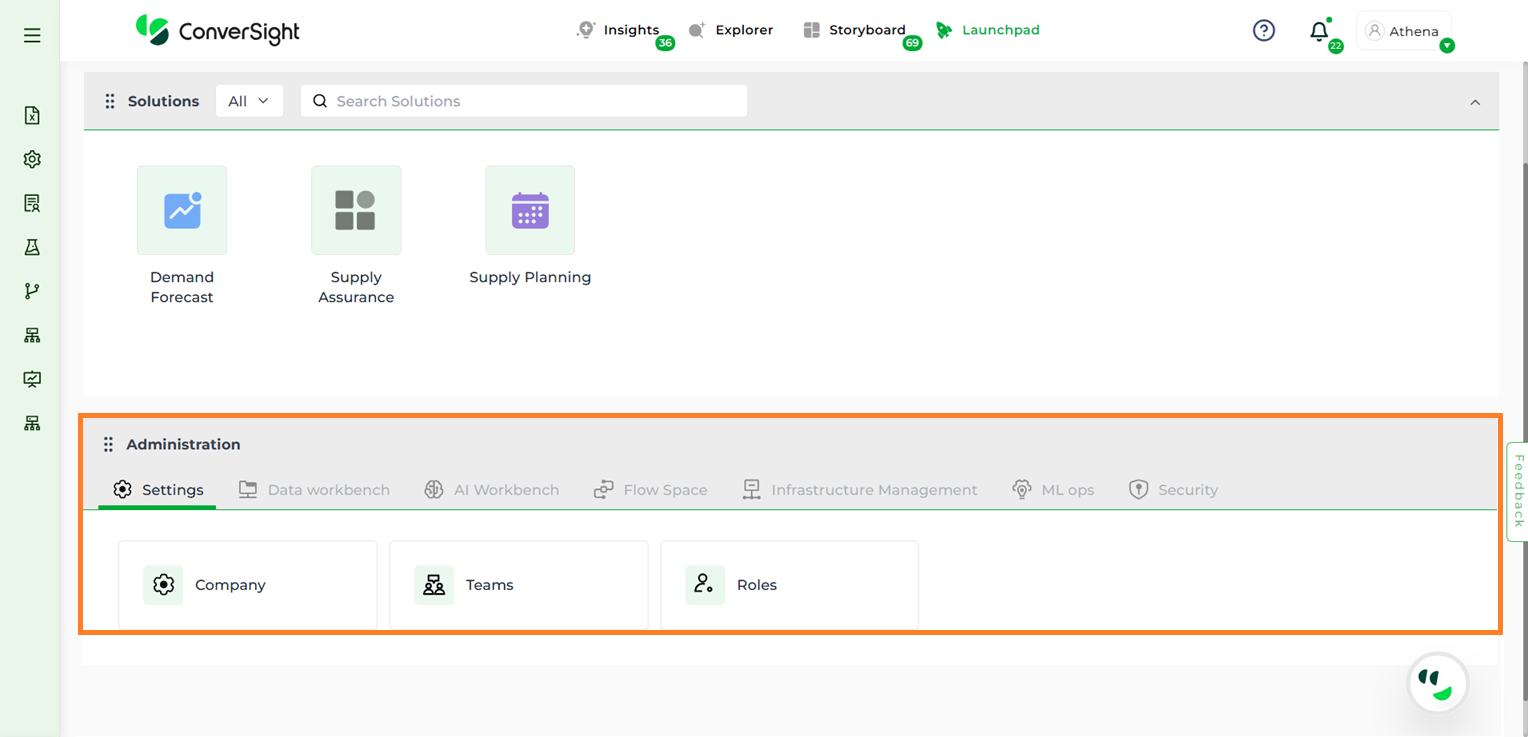Open the Teams settings card
The height and width of the screenshot is (737, 1528).
pyautogui.click(x=518, y=585)
